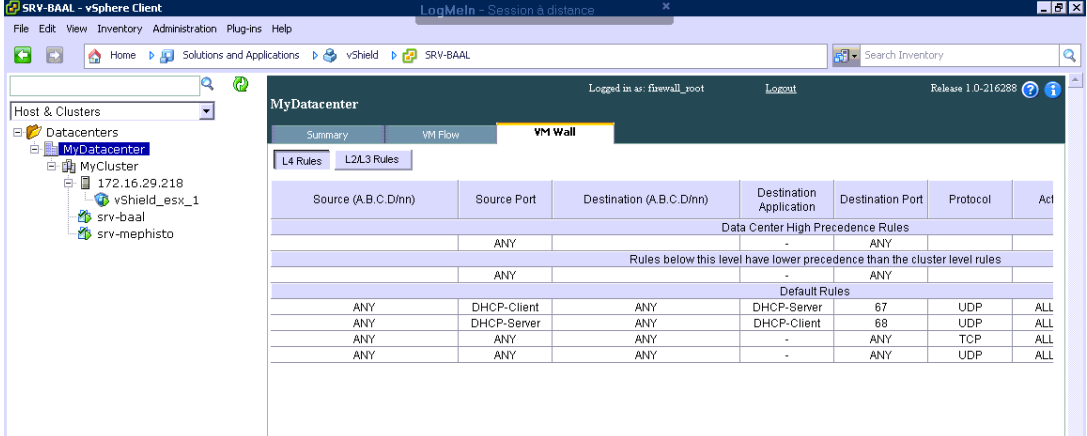Collapse the 172.16.29.218 host node
This screenshot has height=436, width=1087.
click(70, 183)
